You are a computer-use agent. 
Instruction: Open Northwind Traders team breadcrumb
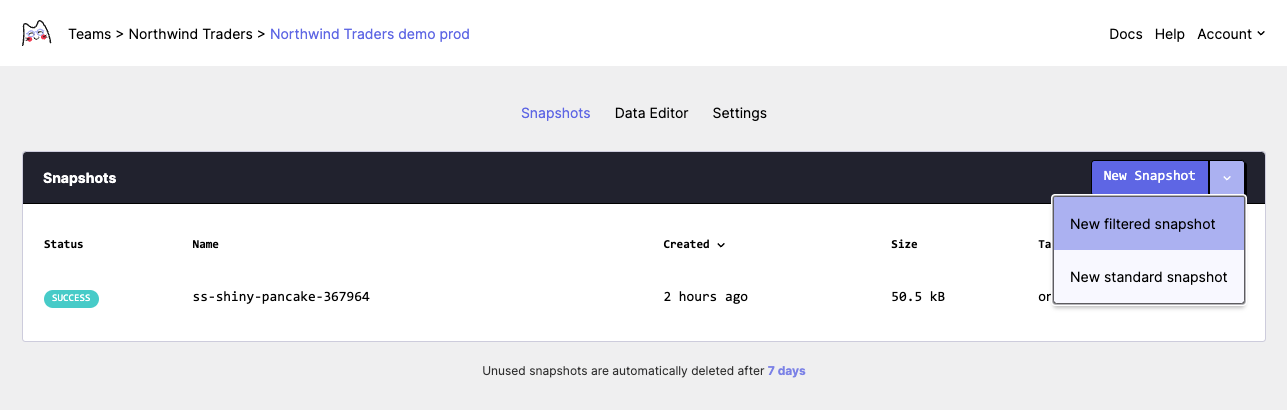(190, 34)
